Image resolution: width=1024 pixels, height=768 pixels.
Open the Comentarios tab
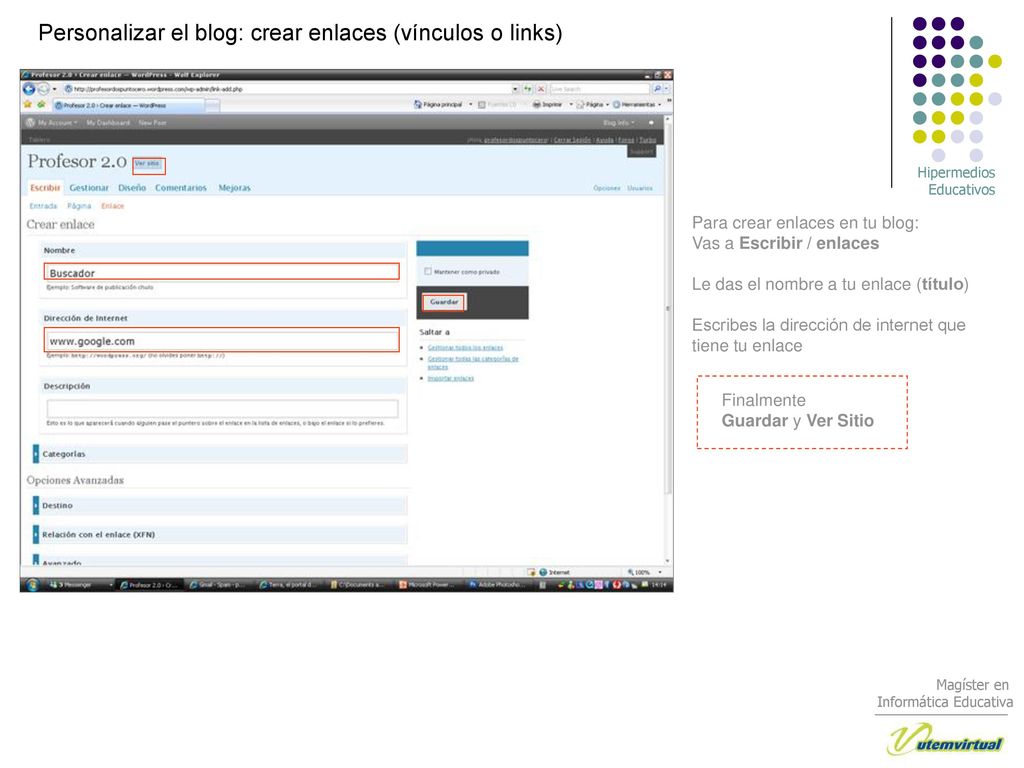[181, 188]
